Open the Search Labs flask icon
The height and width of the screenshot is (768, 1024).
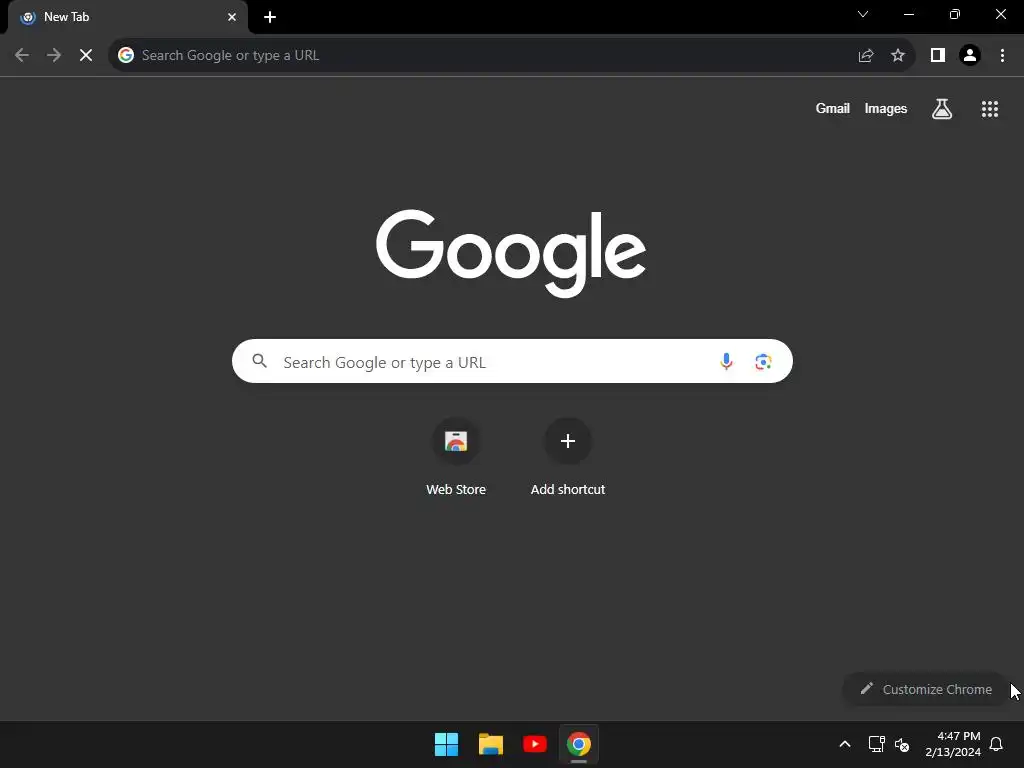tap(942, 109)
